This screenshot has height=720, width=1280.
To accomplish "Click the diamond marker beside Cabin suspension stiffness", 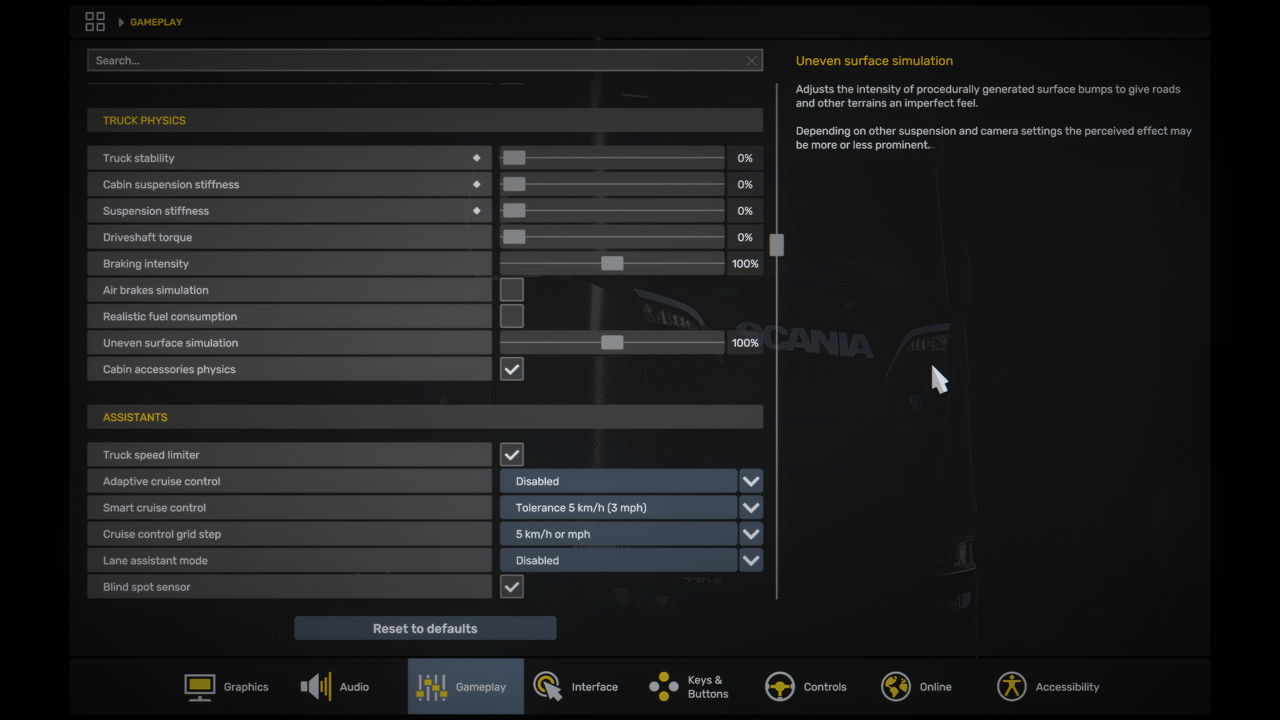I will [477, 184].
